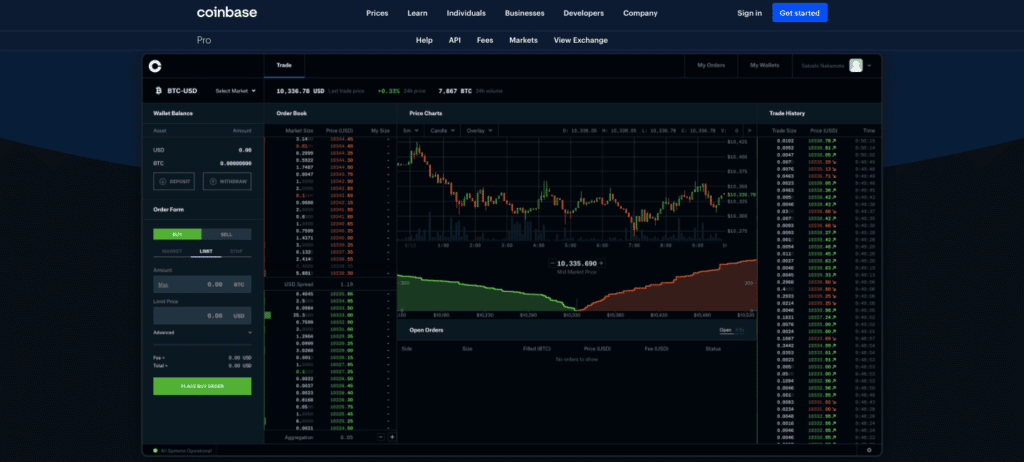Click the Get started button

pyautogui.click(x=800, y=13)
